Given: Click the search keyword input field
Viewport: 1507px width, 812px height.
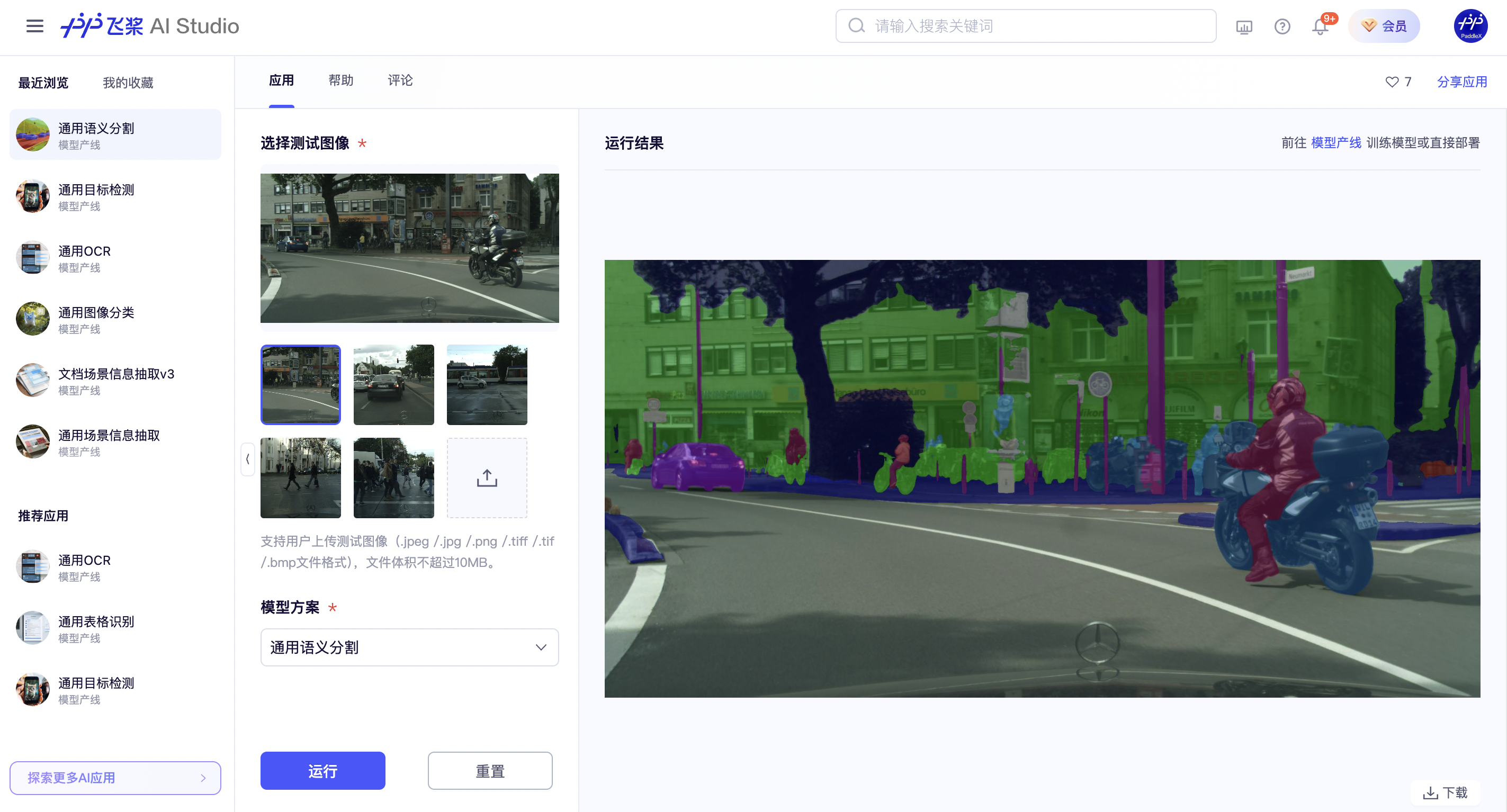Looking at the screenshot, I should pos(1026,26).
